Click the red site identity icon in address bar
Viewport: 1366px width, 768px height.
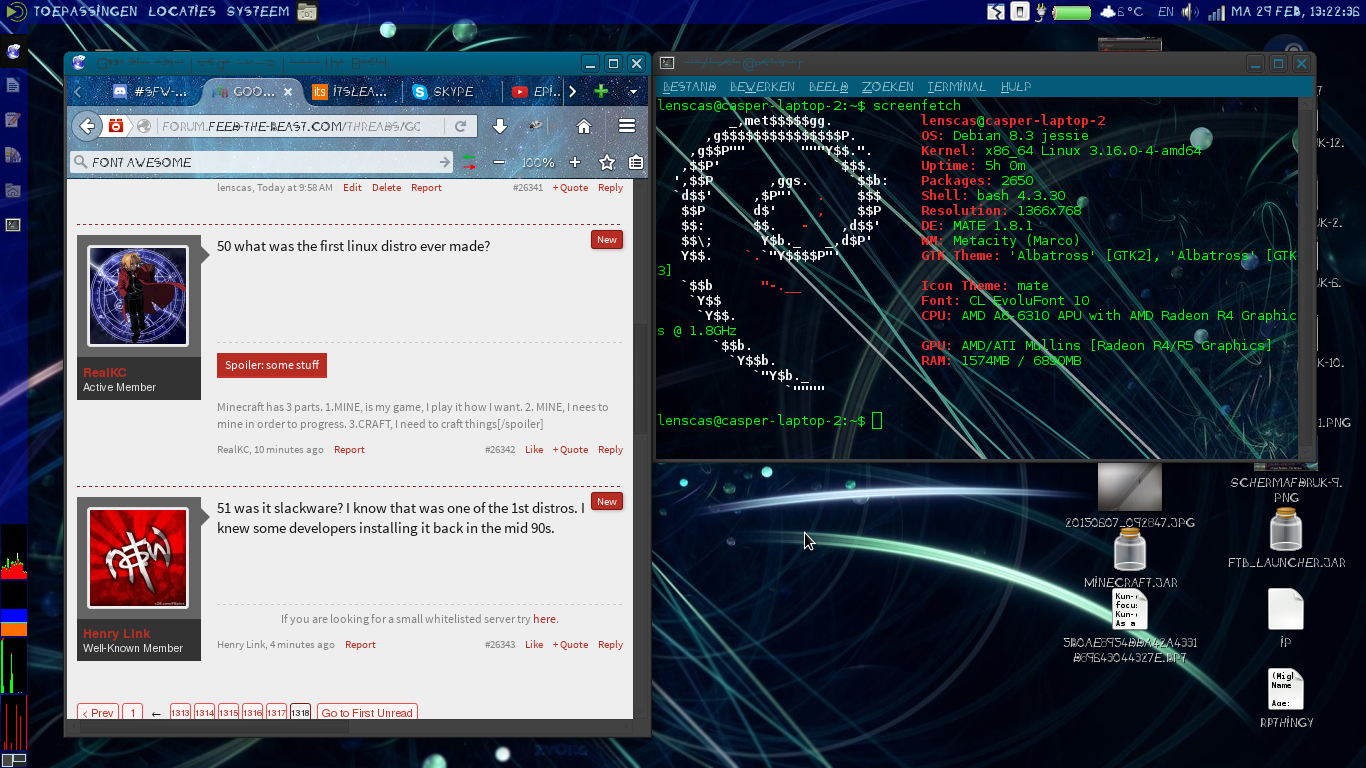click(x=116, y=126)
